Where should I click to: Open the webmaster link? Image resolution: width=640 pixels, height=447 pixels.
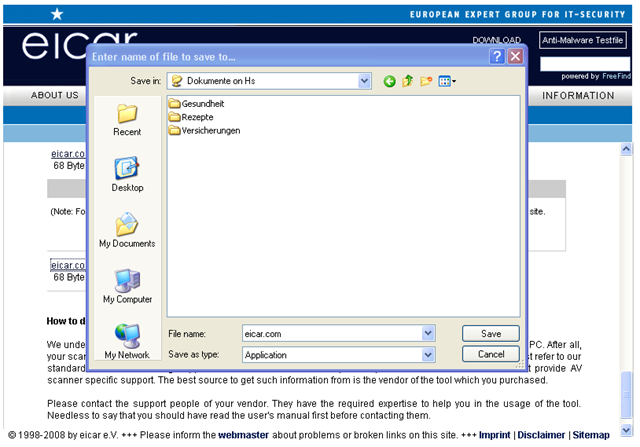pyautogui.click(x=243, y=435)
